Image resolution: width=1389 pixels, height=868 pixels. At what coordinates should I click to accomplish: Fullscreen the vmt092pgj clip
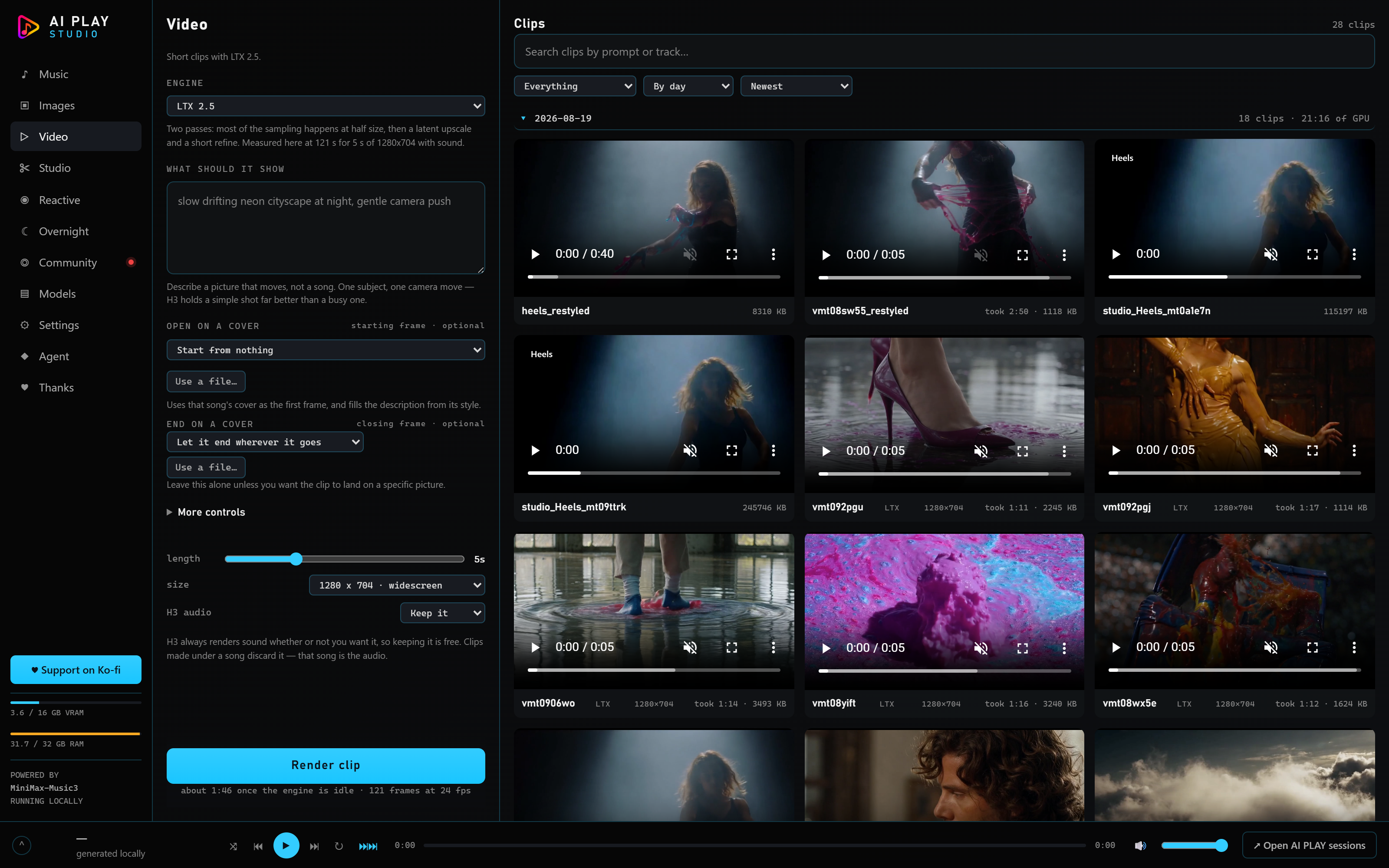click(x=1313, y=450)
